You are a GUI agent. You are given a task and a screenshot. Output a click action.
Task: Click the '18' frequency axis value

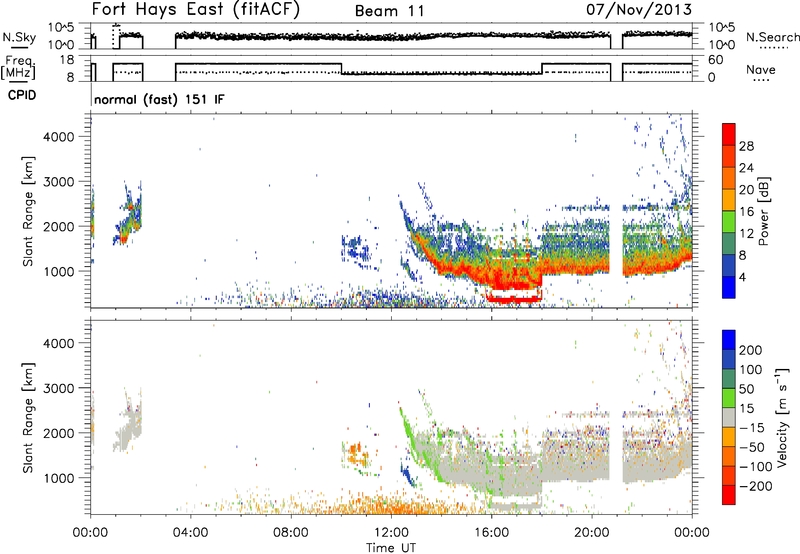(x=68, y=60)
